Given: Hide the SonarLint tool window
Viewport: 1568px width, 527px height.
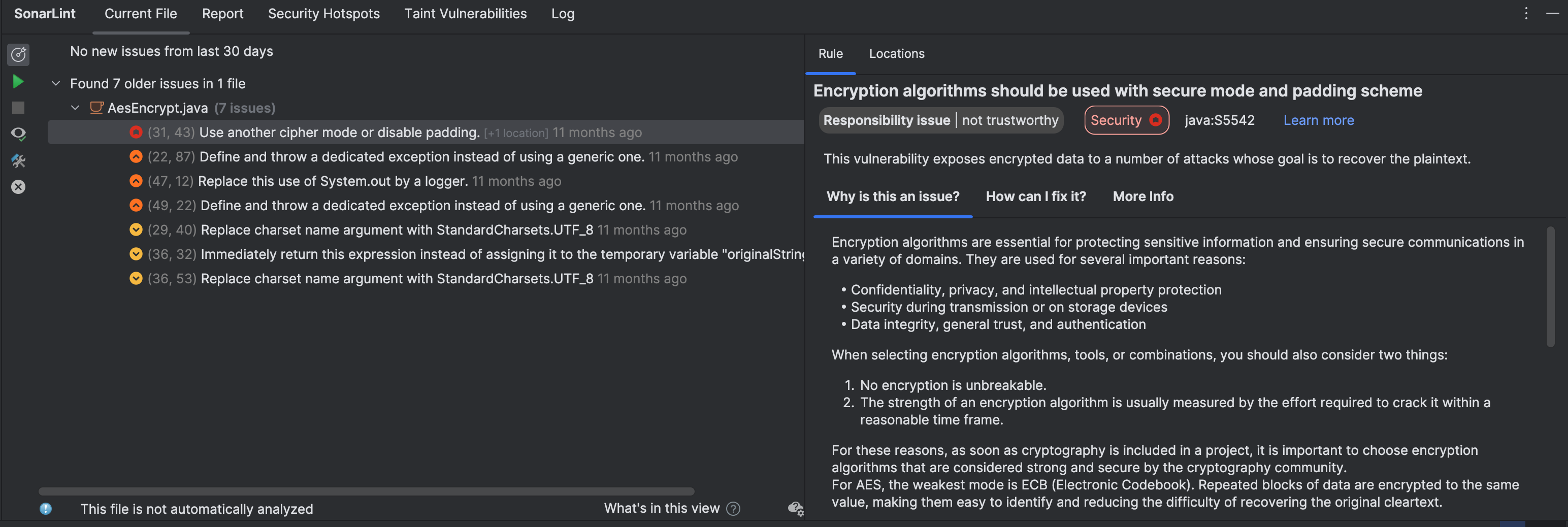Looking at the screenshot, I should pos(1552,13).
